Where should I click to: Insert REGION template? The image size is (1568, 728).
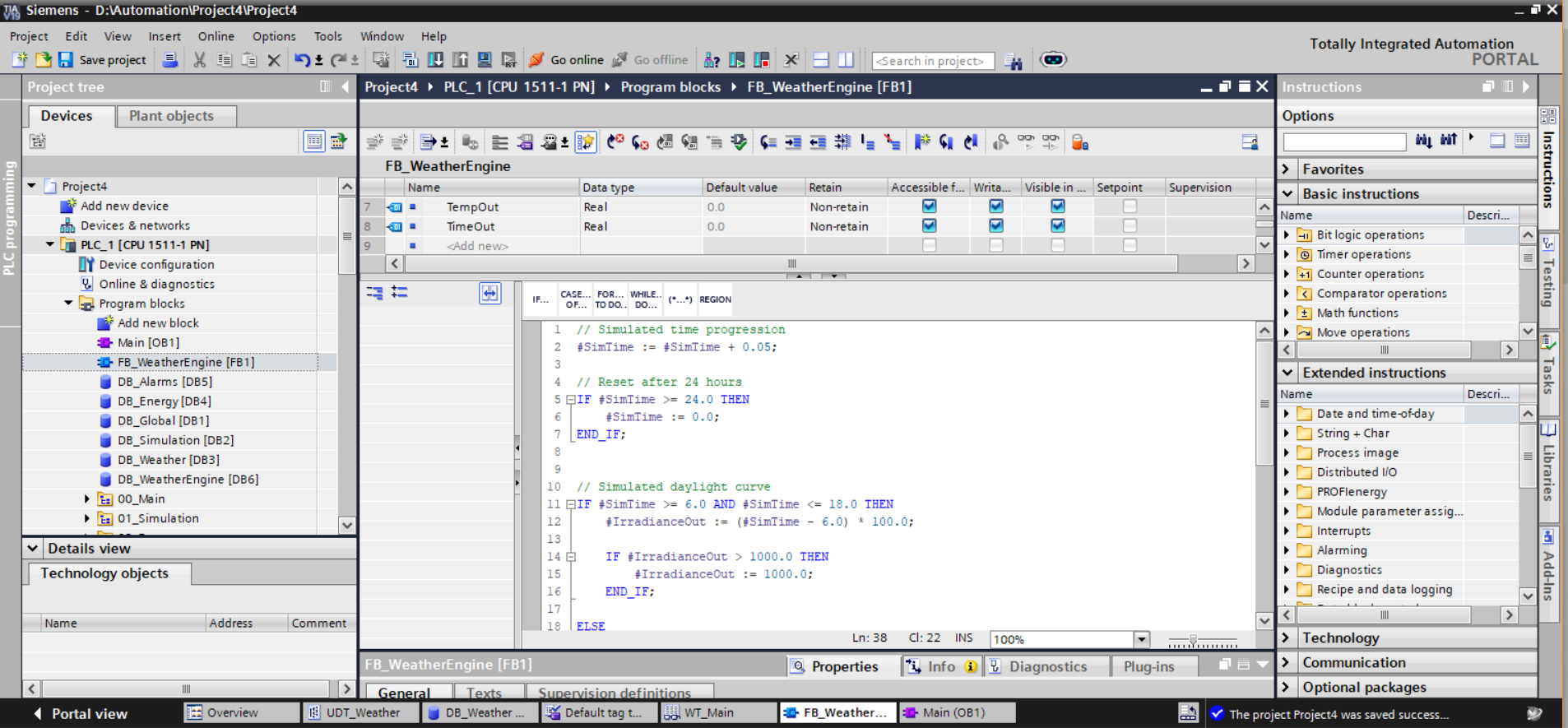pyautogui.click(x=715, y=299)
